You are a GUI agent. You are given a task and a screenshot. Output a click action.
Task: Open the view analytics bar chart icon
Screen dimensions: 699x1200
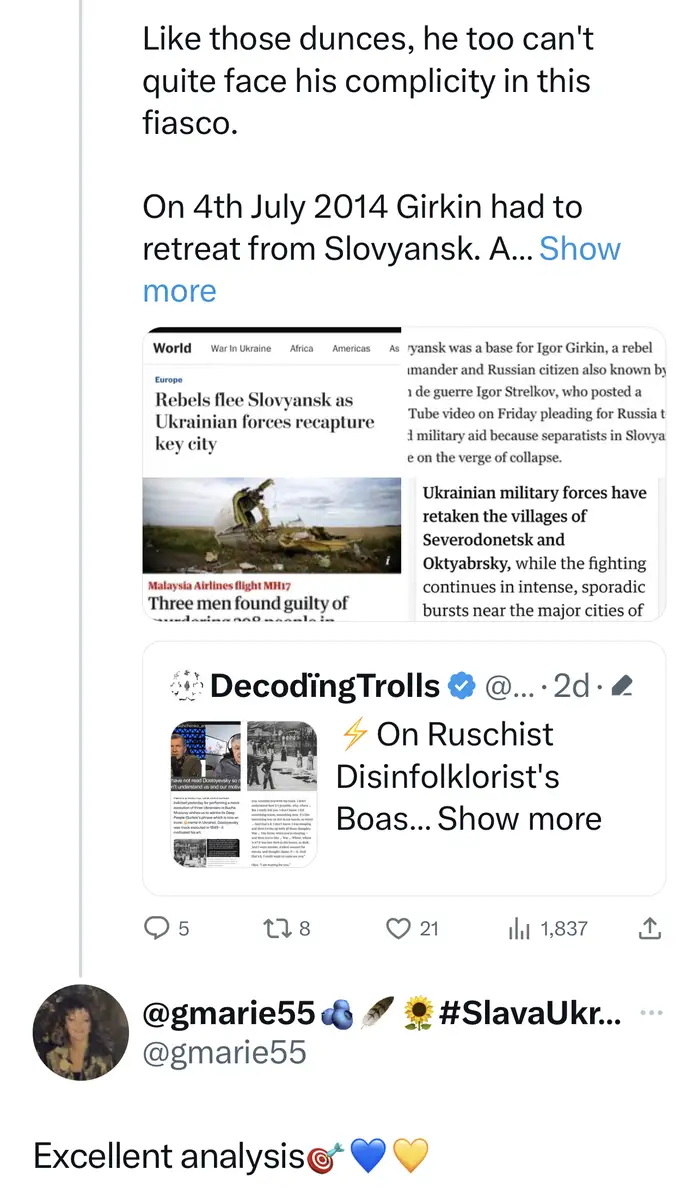[519, 928]
